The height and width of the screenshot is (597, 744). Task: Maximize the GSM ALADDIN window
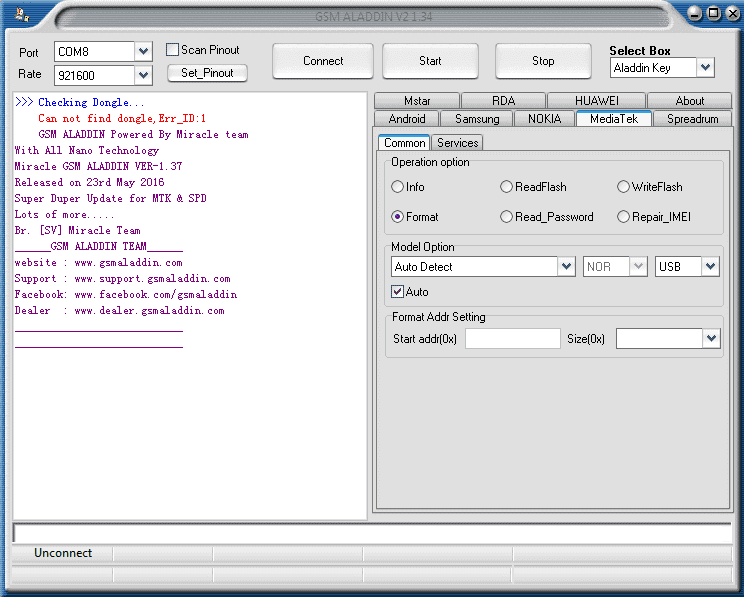(x=713, y=13)
